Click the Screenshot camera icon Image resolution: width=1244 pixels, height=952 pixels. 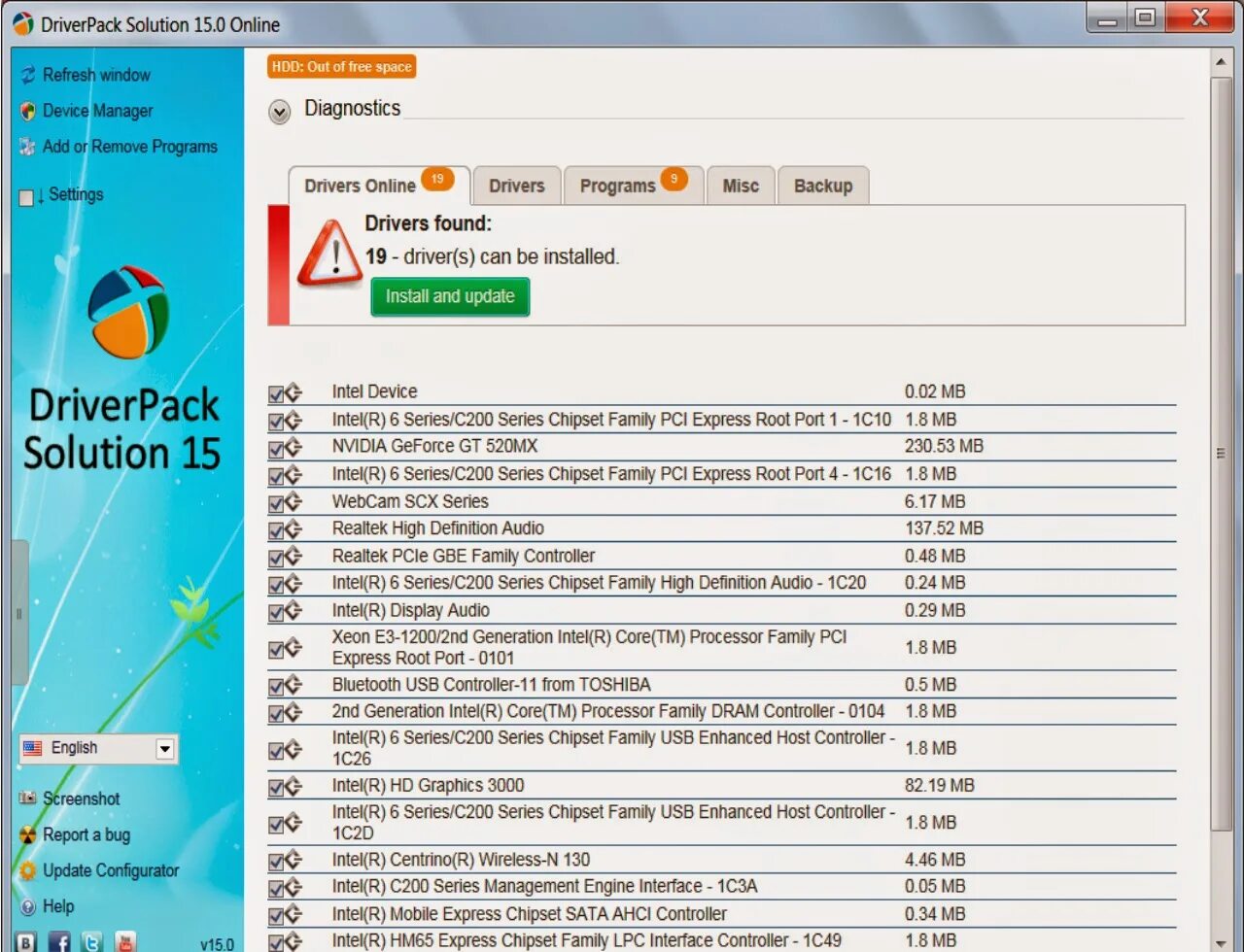click(x=28, y=799)
